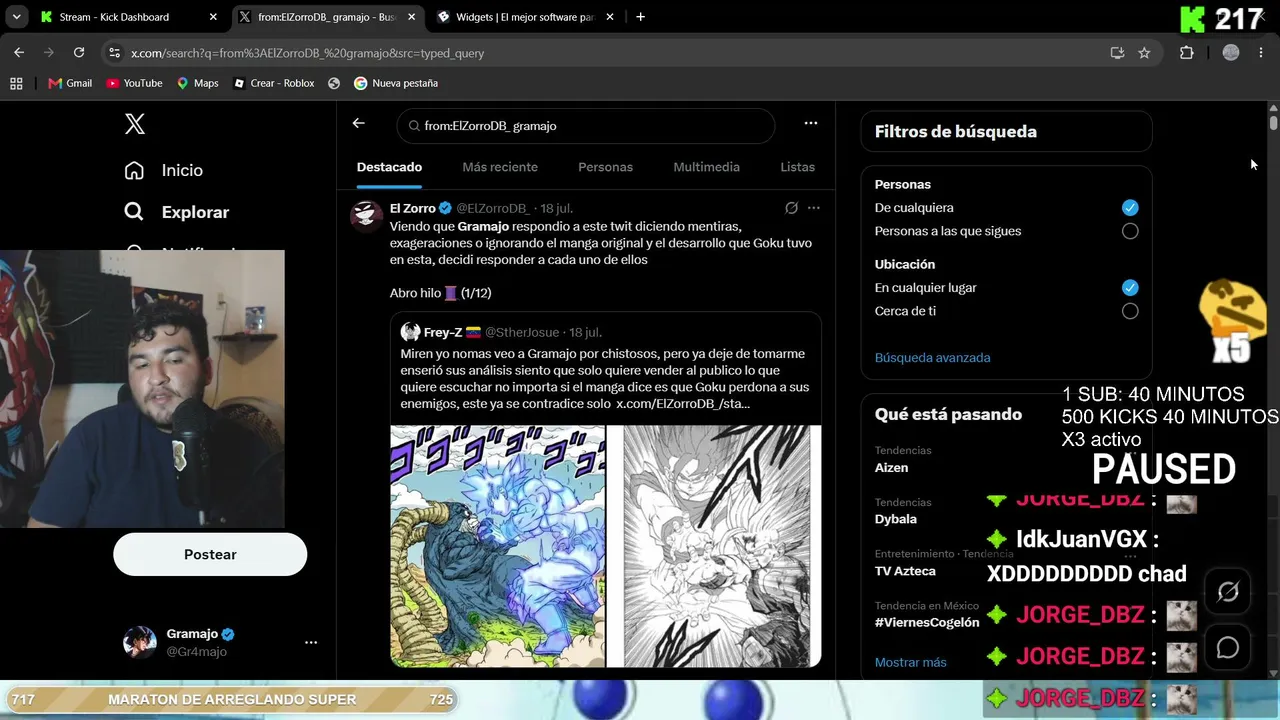Image resolution: width=1280 pixels, height=720 pixels.
Task: Open the Nueva pestaña bookmark
Action: click(396, 83)
